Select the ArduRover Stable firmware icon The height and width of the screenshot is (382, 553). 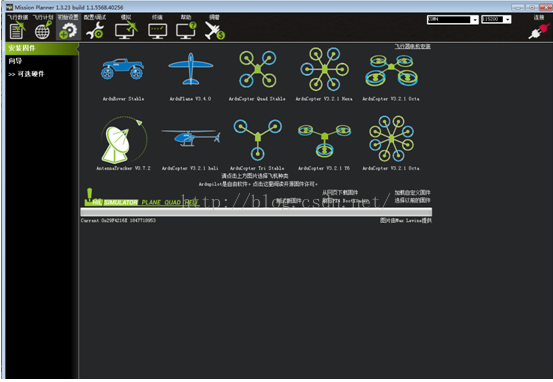[x=122, y=69]
